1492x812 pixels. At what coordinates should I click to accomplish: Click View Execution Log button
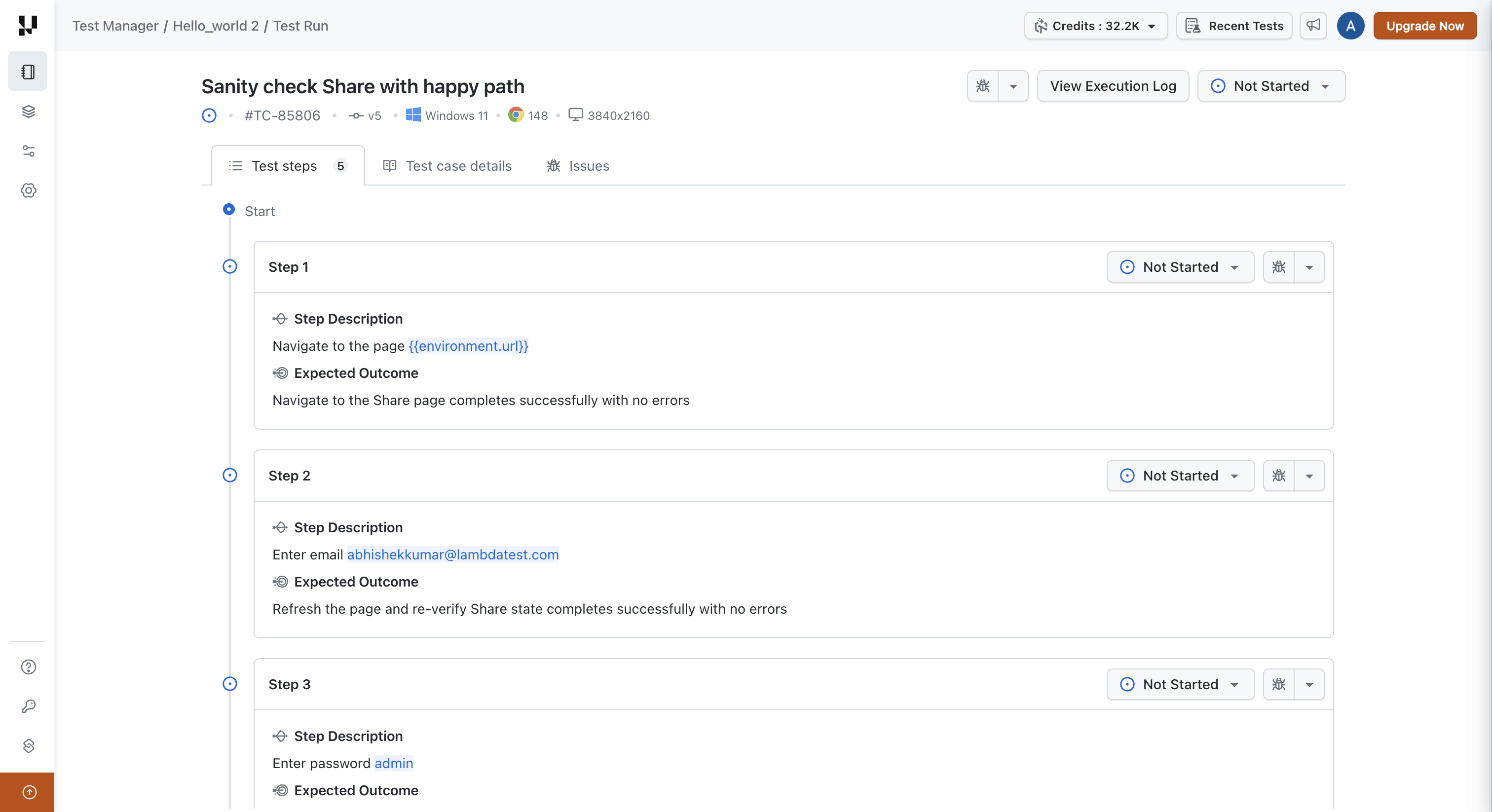coord(1113,86)
